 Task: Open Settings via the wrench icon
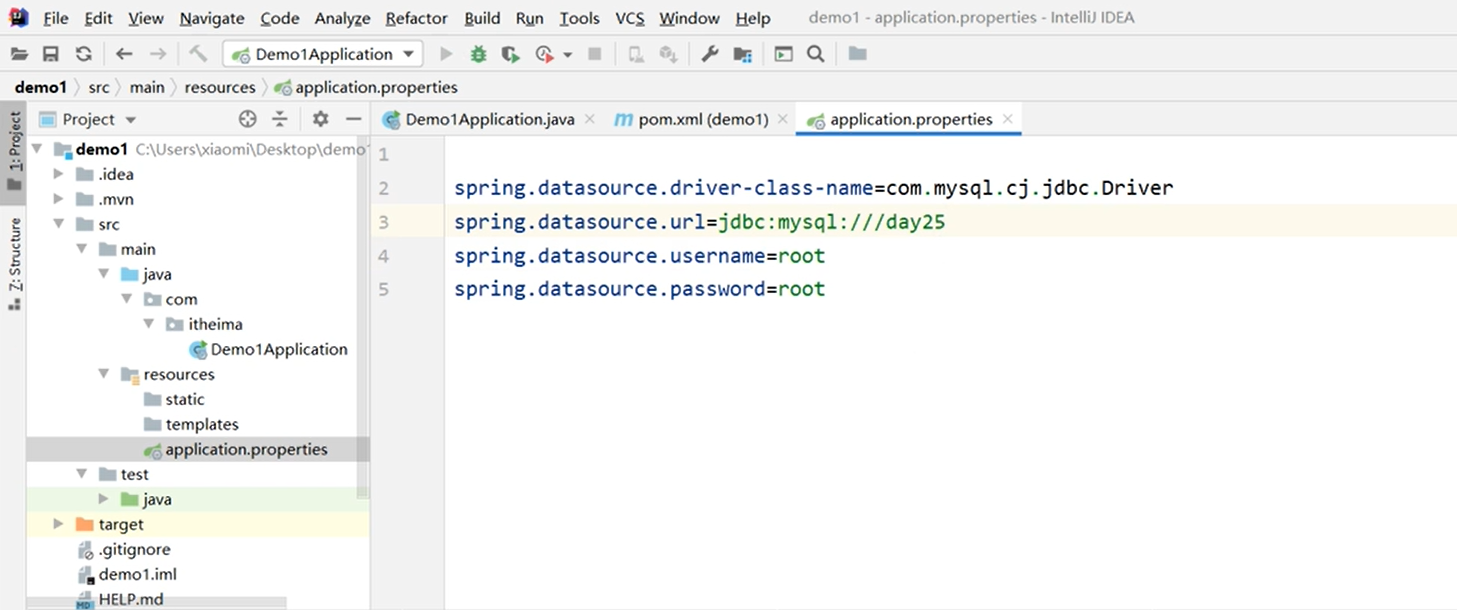click(x=710, y=54)
